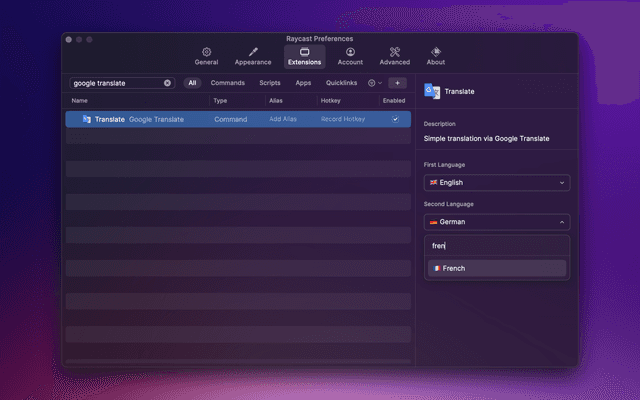Open the Appearance preferences tab
This screenshot has height=400, width=640.
click(x=253, y=55)
